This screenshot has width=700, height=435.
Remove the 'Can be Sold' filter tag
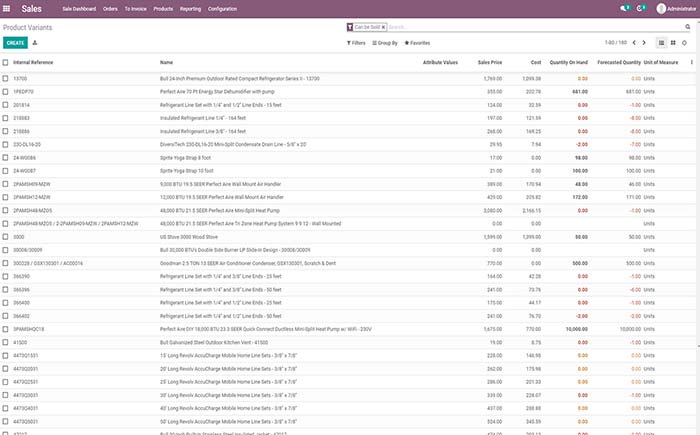click(383, 27)
